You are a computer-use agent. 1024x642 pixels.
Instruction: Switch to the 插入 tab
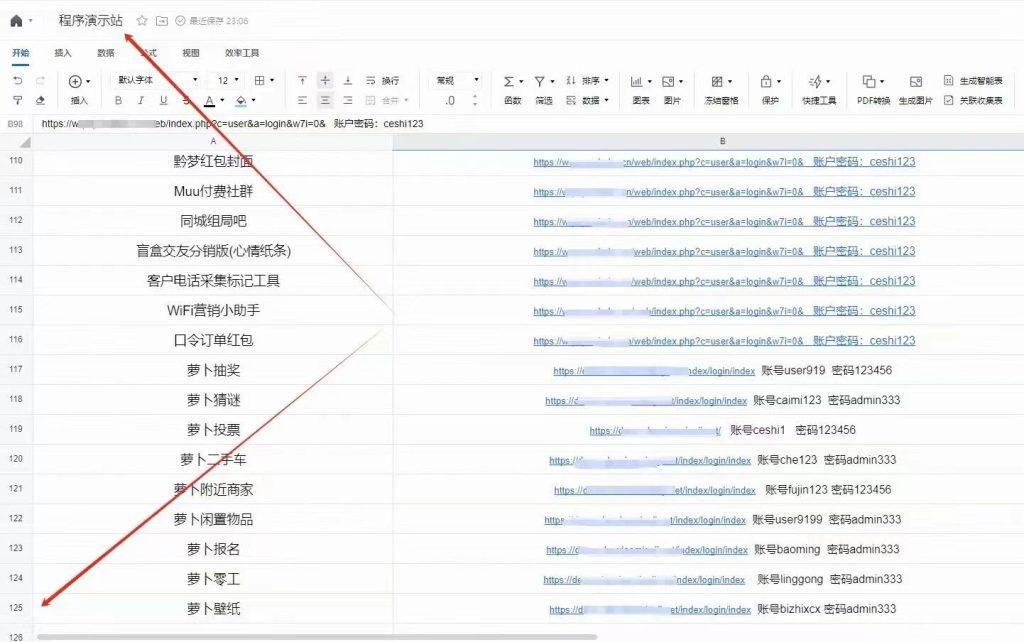63,53
